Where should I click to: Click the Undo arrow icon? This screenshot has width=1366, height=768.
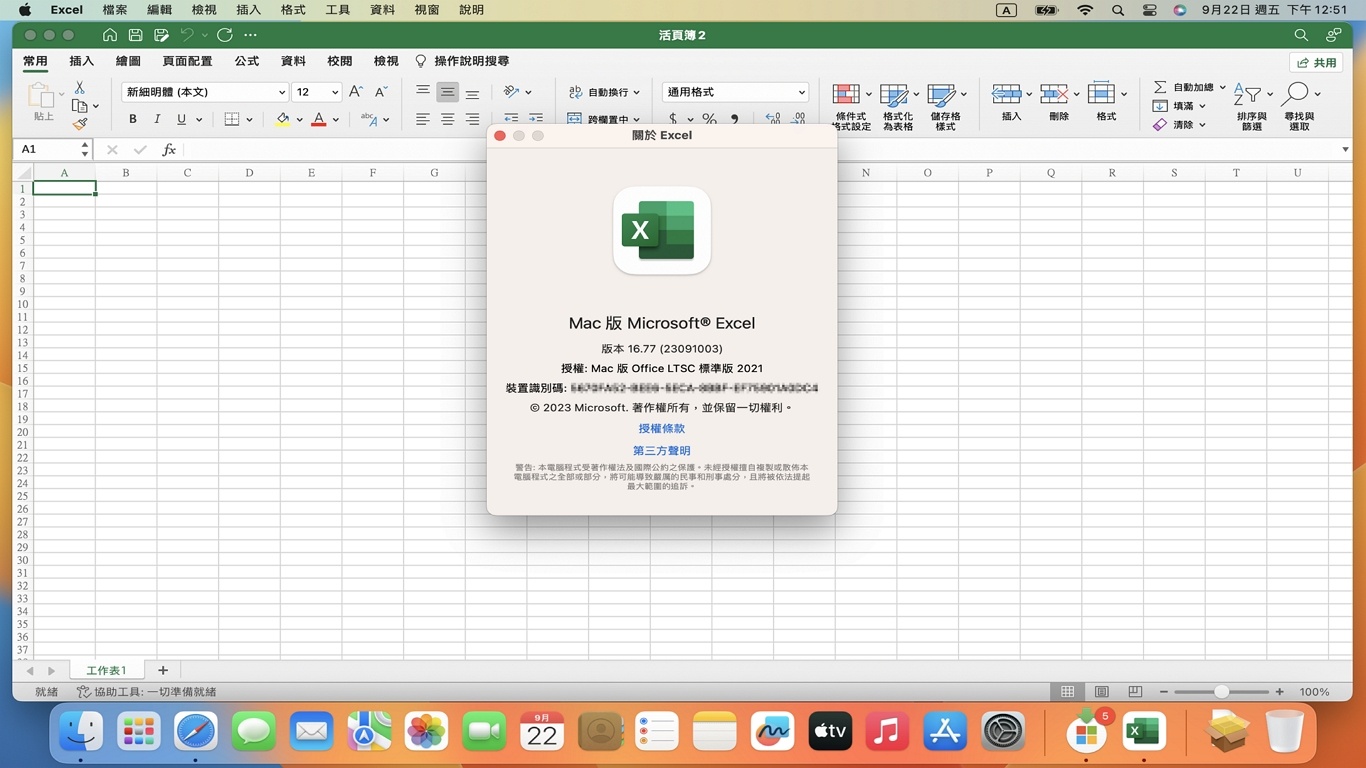(x=187, y=35)
